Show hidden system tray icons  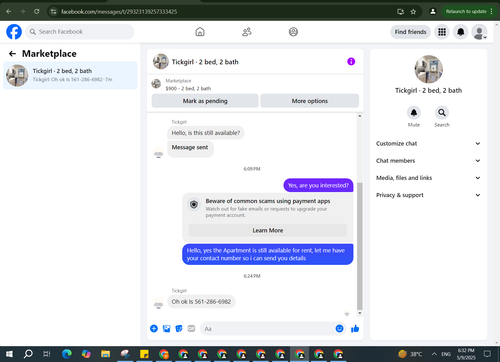coord(434,354)
